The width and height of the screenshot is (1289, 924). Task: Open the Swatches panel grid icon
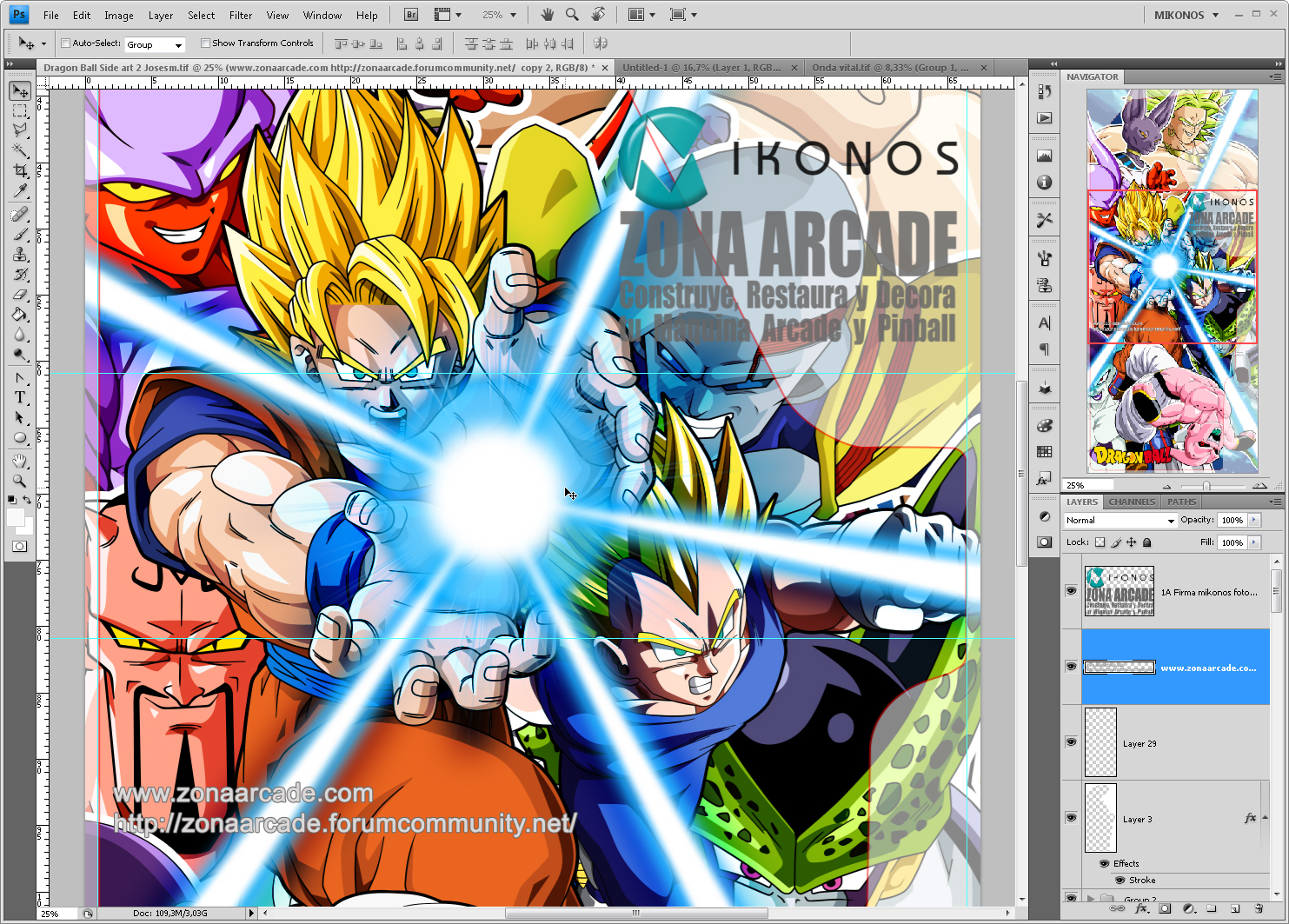[1045, 452]
